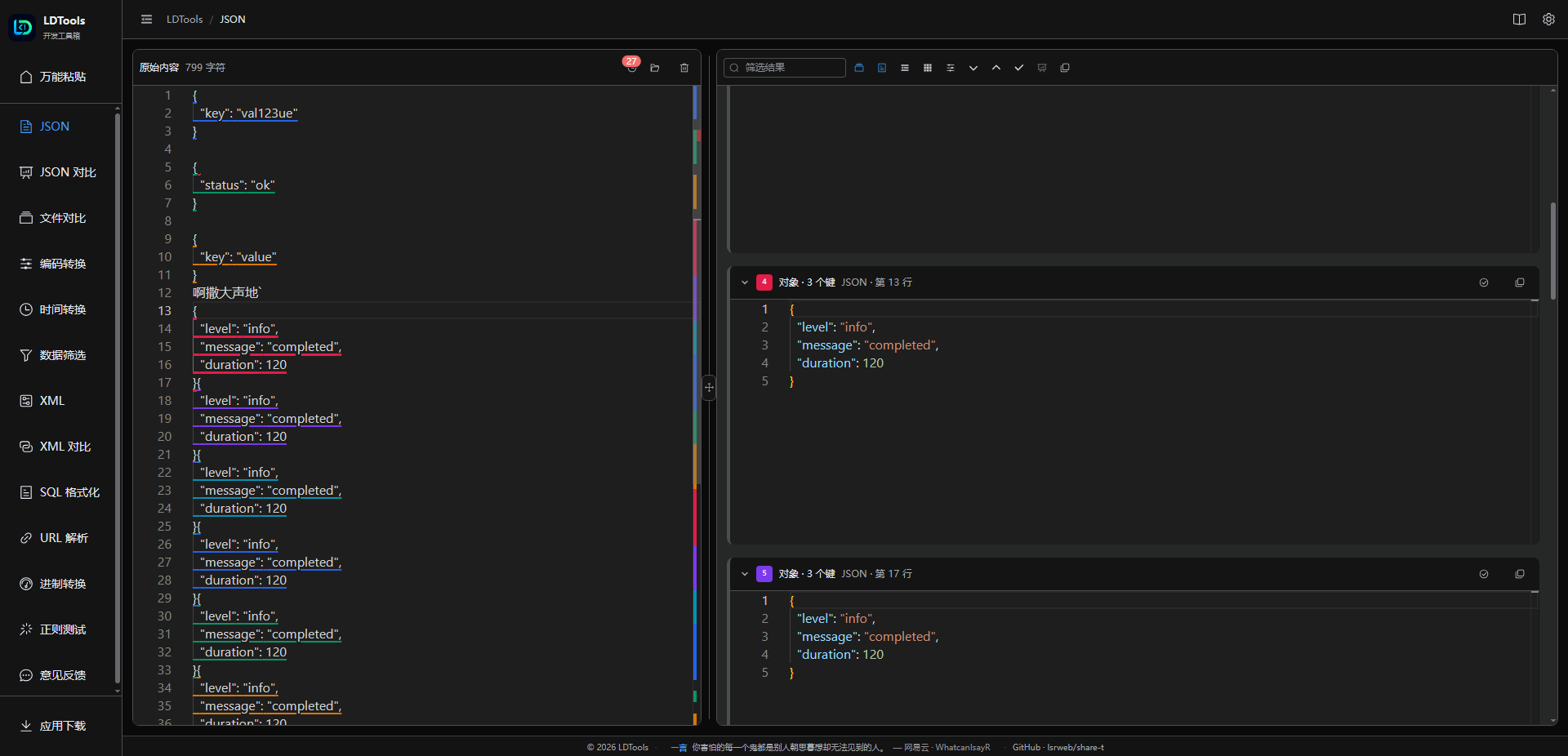Click the open file folder icon
This screenshot has width=1568, height=756.
point(655,68)
